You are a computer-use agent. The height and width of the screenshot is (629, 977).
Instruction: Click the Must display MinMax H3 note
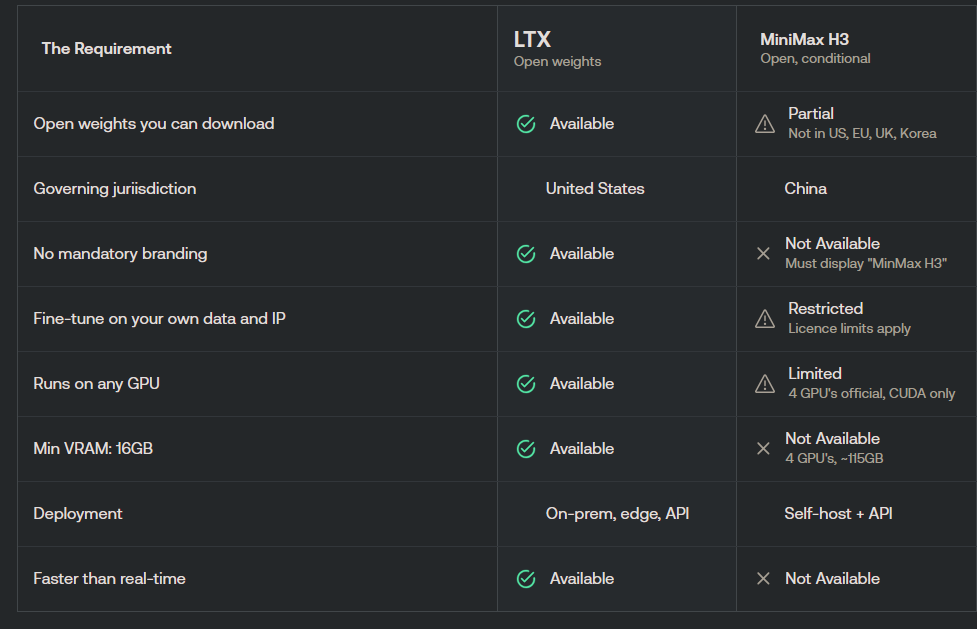pos(866,264)
